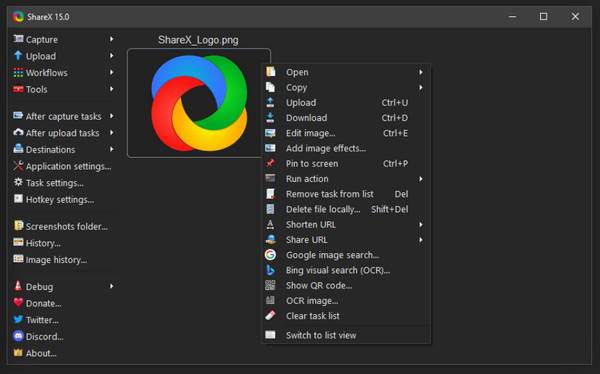Image resolution: width=600 pixels, height=374 pixels.
Task: Click the Capture icon in sidebar
Action: point(18,39)
